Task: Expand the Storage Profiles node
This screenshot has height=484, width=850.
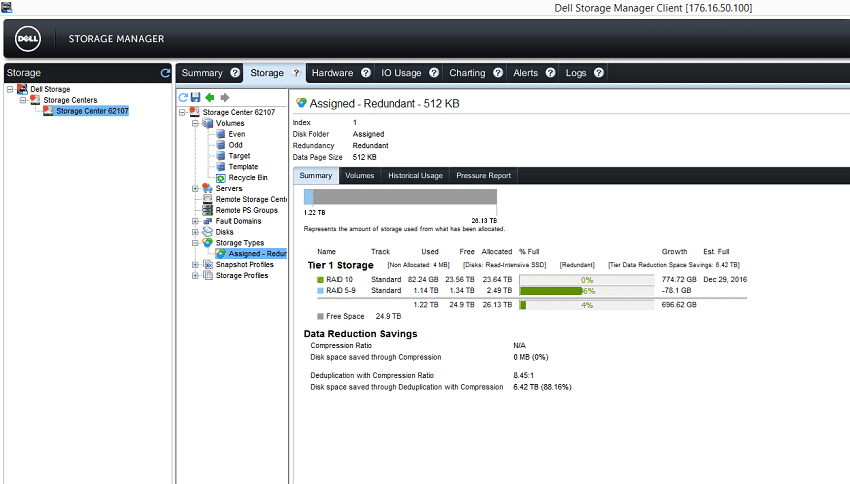Action: pyautogui.click(x=195, y=275)
